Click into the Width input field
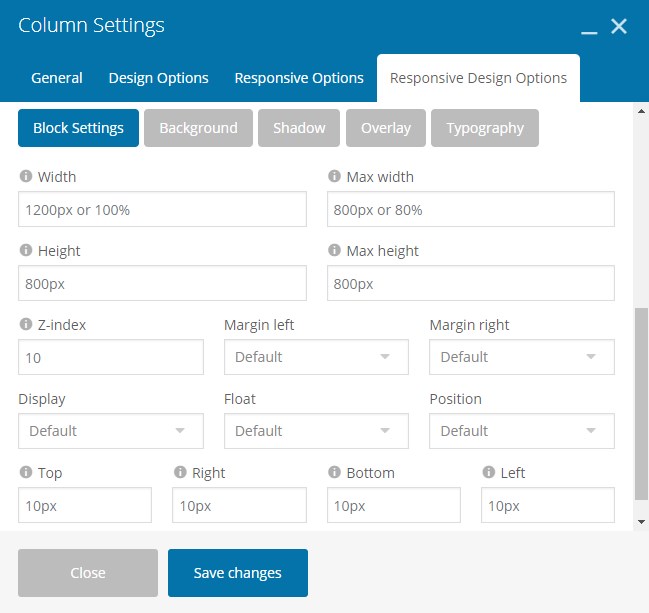Image resolution: width=649 pixels, height=613 pixels. (162, 210)
